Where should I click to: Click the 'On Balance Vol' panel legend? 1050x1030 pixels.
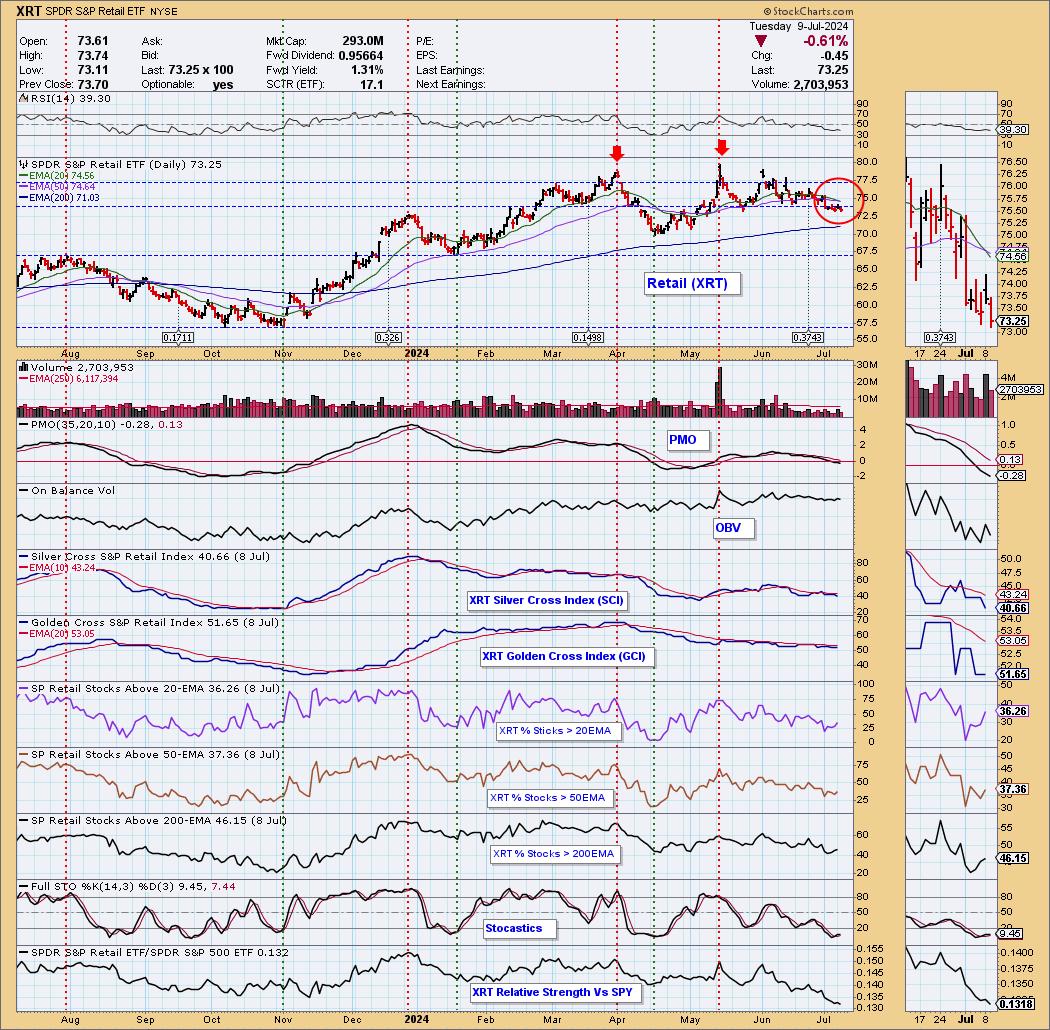pos(67,490)
